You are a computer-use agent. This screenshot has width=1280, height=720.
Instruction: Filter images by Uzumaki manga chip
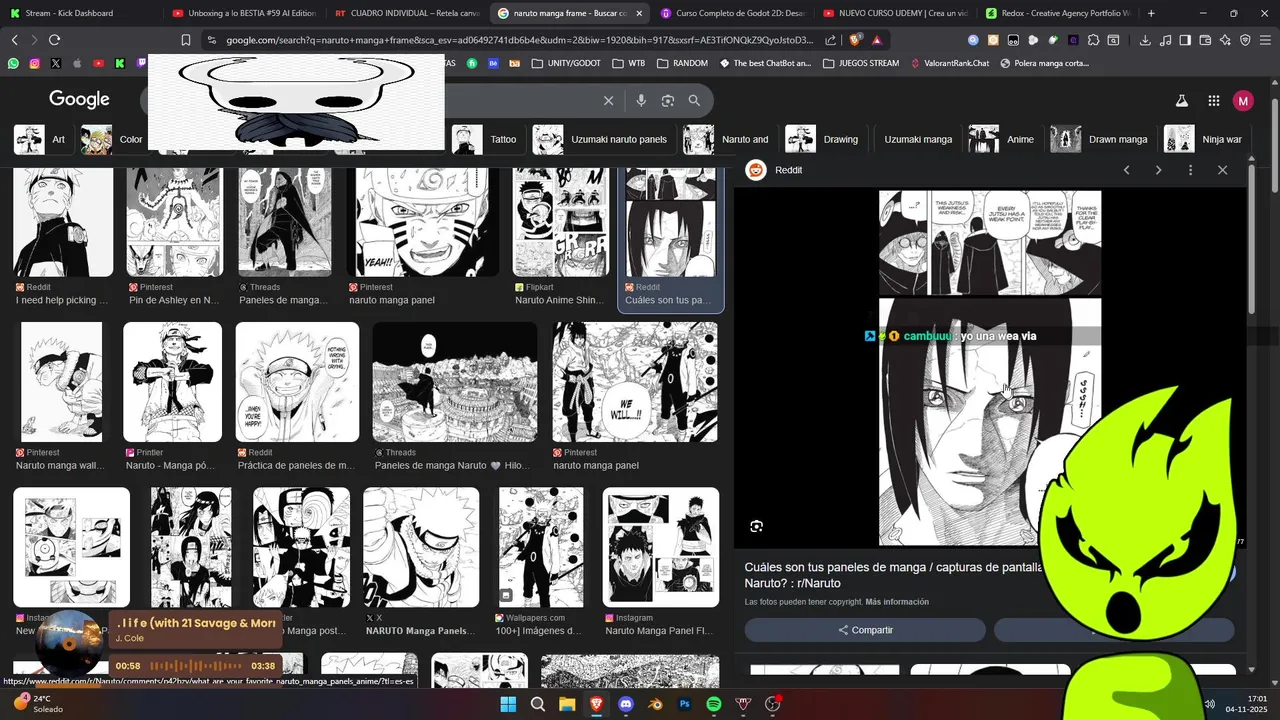(x=918, y=139)
